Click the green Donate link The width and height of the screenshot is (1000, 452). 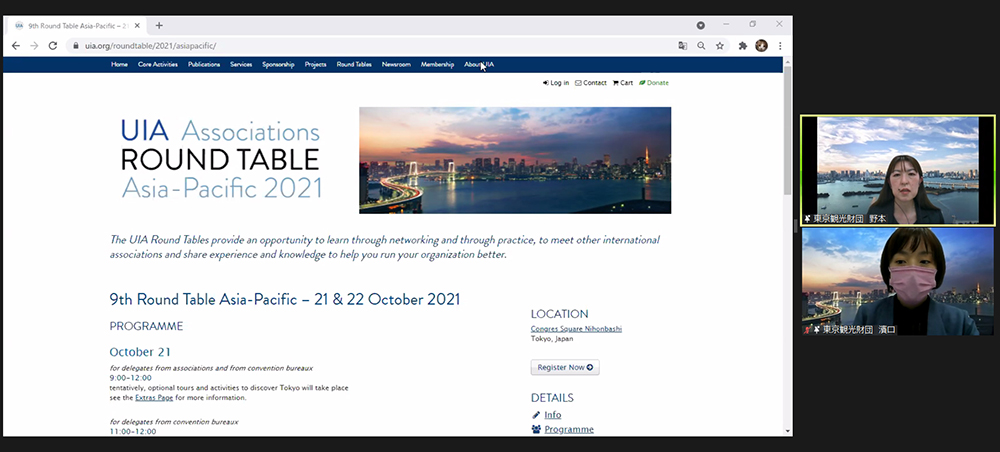(x=654, y=83)
